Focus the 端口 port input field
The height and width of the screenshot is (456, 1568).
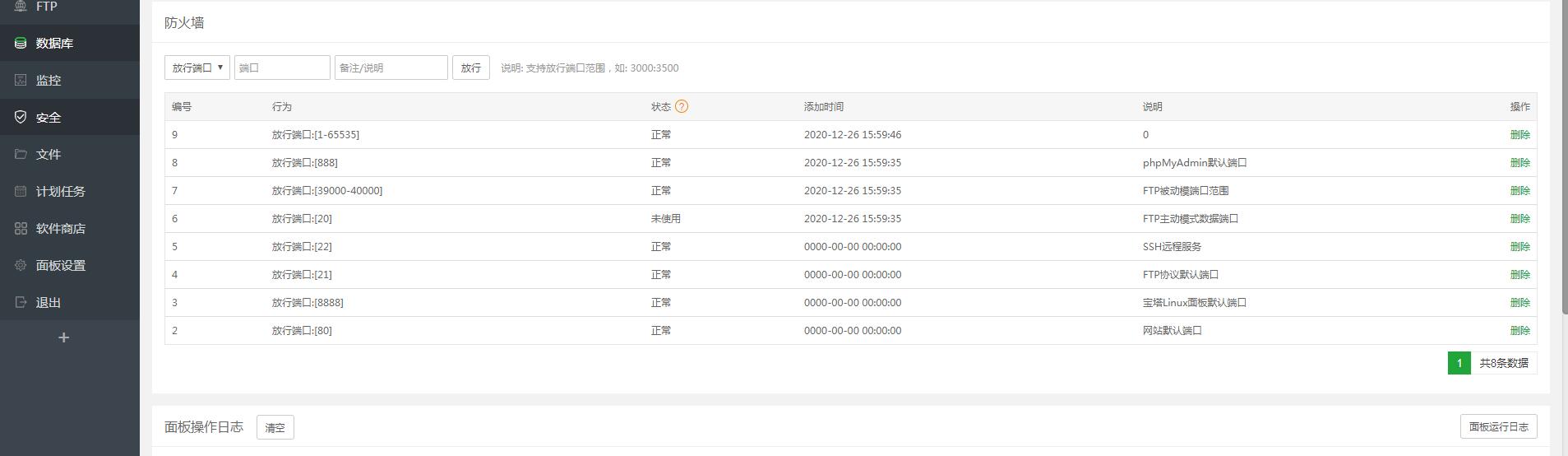click(282, 67)
